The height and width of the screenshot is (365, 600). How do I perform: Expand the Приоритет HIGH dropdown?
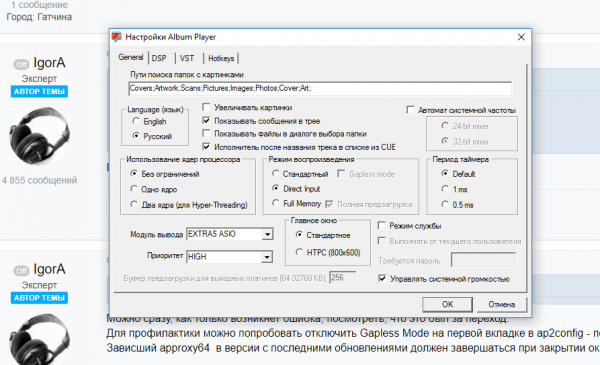pyautogui.click(x=267, y=257)
